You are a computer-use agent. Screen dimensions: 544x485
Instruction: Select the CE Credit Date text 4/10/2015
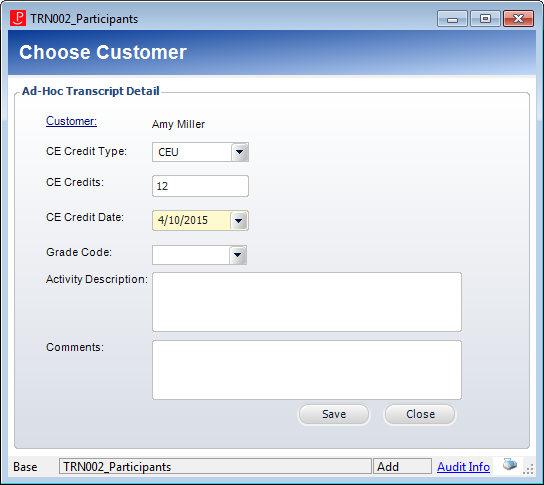click(183, 220)
